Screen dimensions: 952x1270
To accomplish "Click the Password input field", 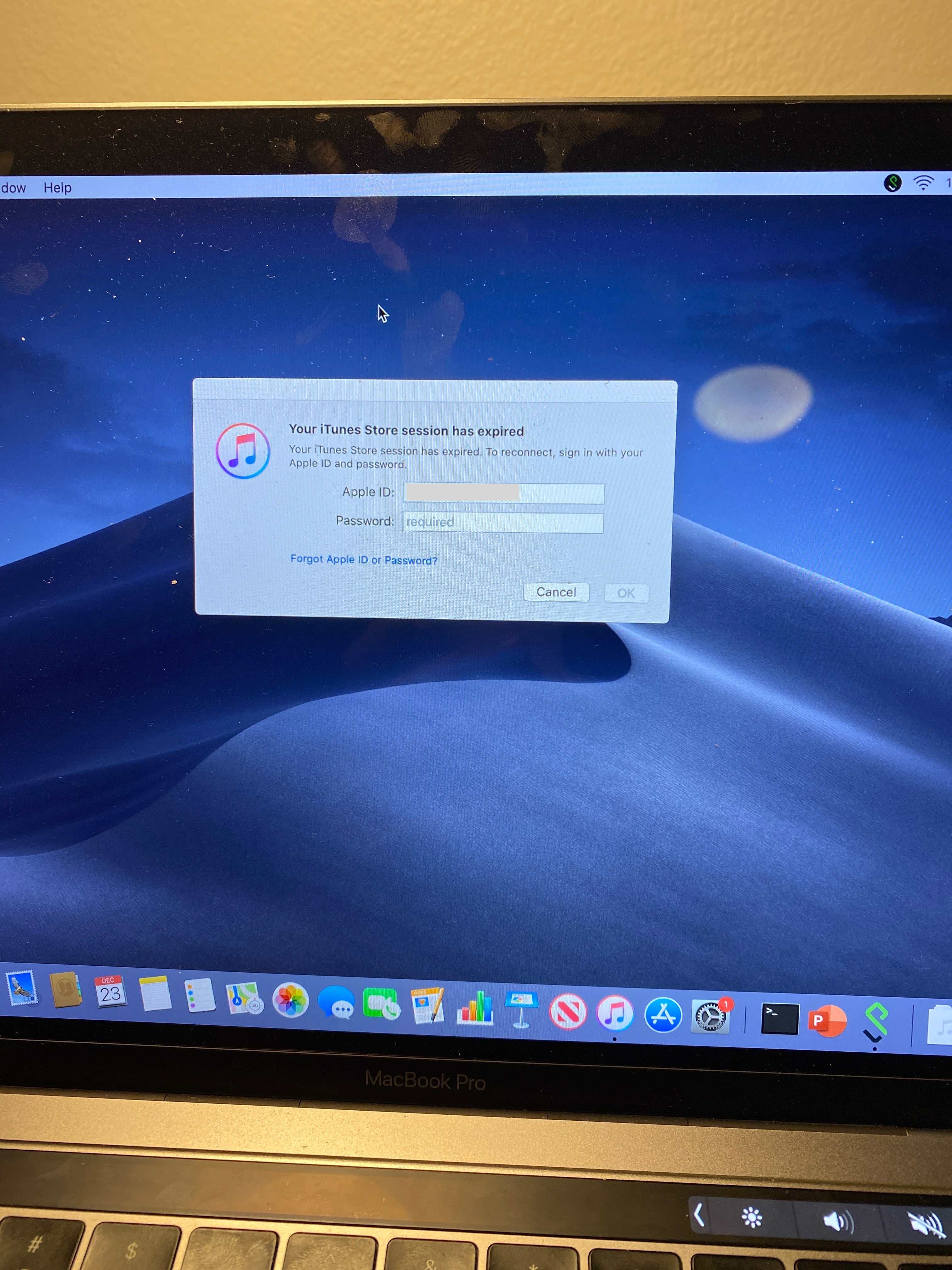I will pyautogui.click(x=503, y=523).
